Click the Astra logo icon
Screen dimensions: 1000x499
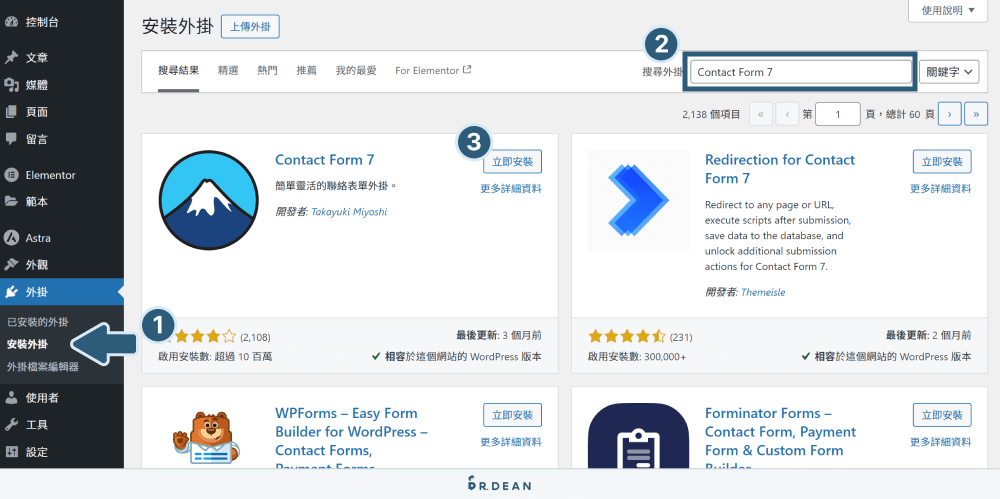(x=11, y=238)
